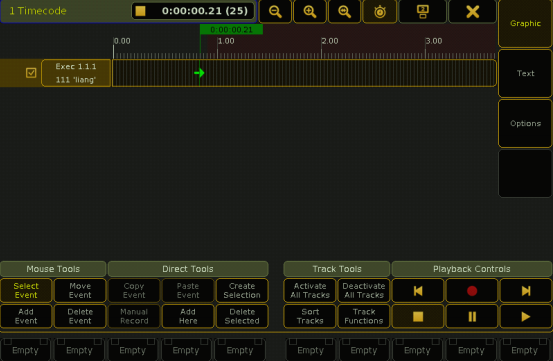
Task: Start playback with the play arrow
Action: coord(526,317)
